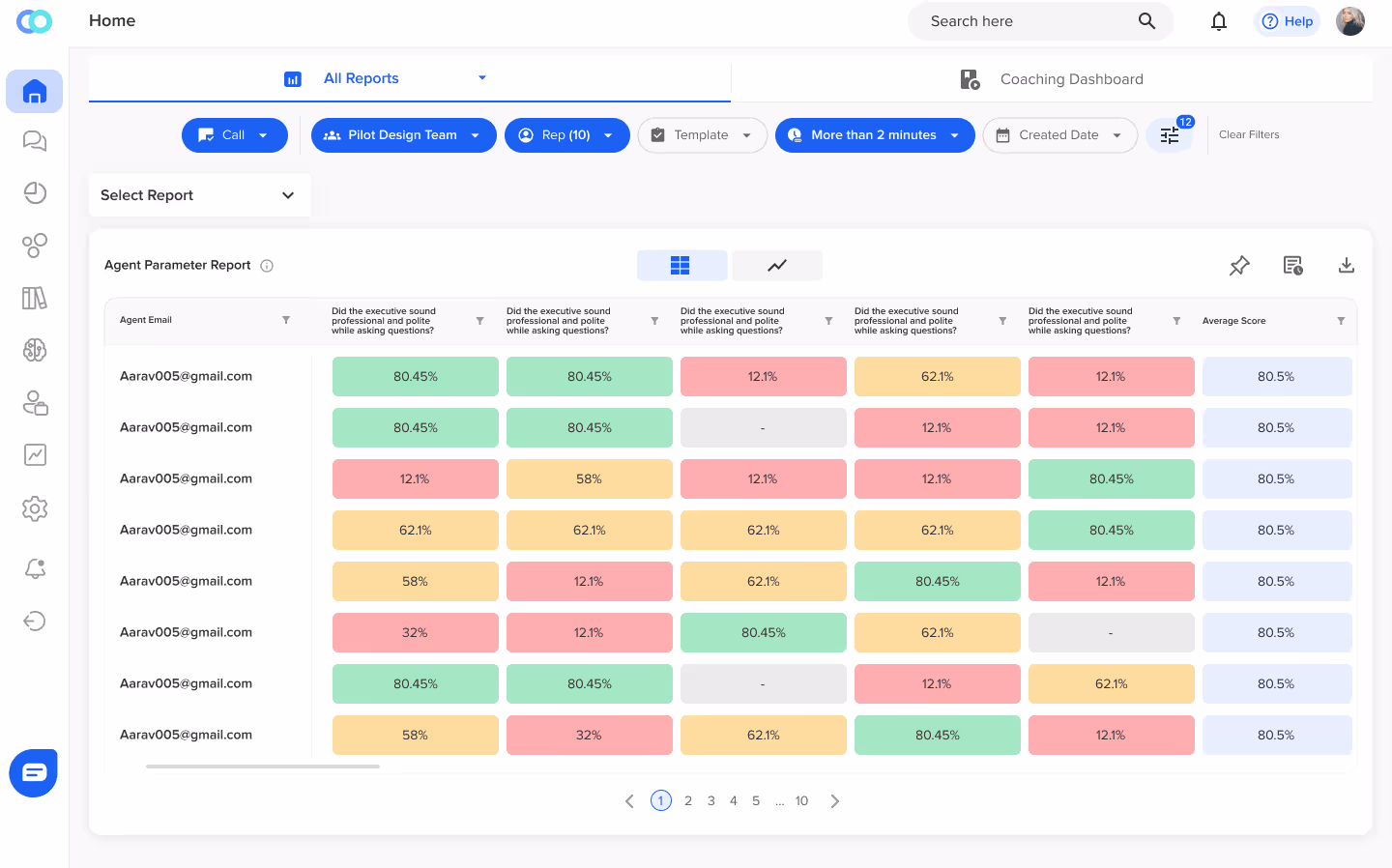1392x868 pixels.
Task: Open the alert bell sidebar icon
Action: pyautogui.click(x=35, y=568)
